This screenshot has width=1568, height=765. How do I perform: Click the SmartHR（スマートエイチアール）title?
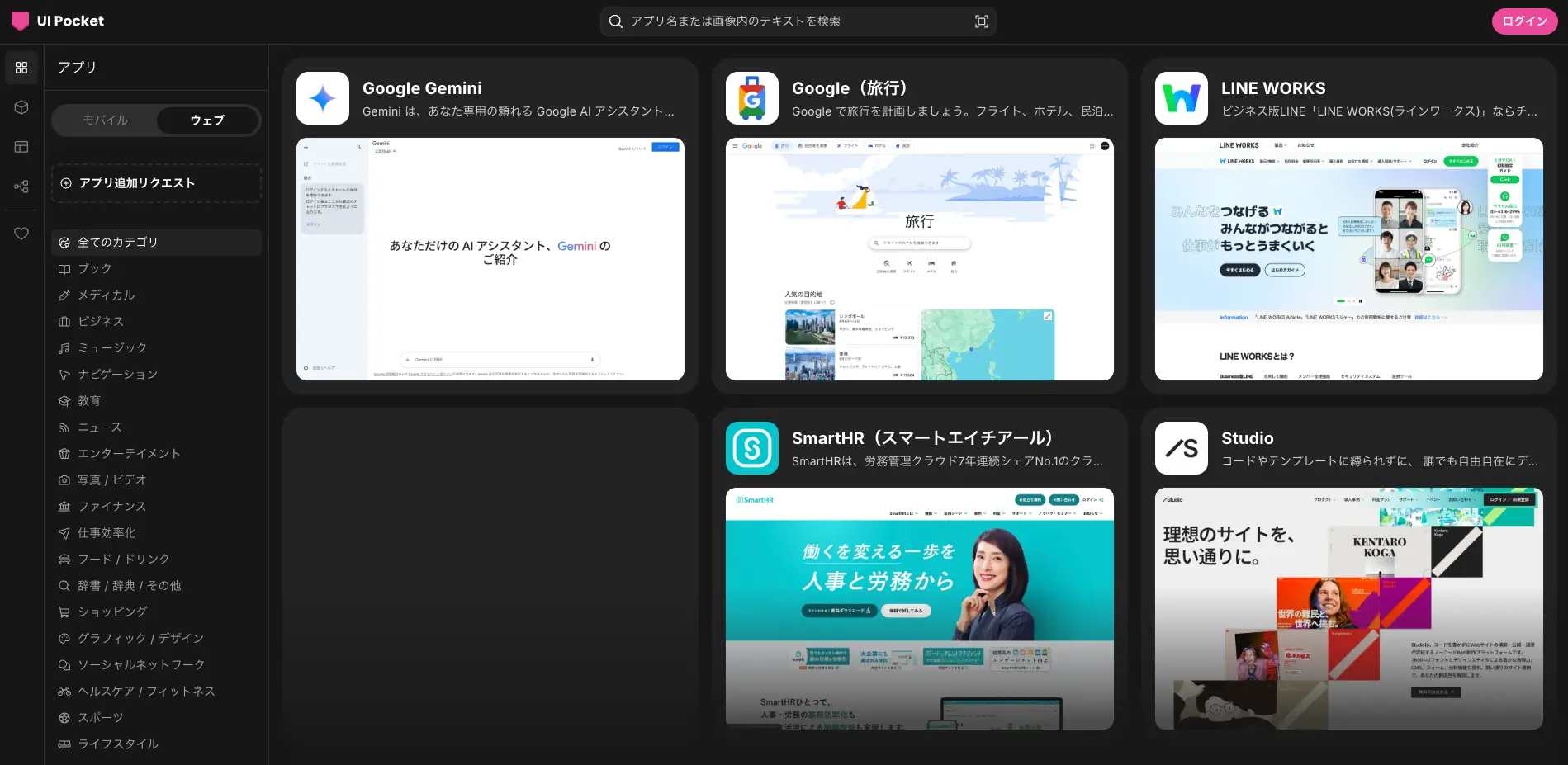click(x=922, y=438)
